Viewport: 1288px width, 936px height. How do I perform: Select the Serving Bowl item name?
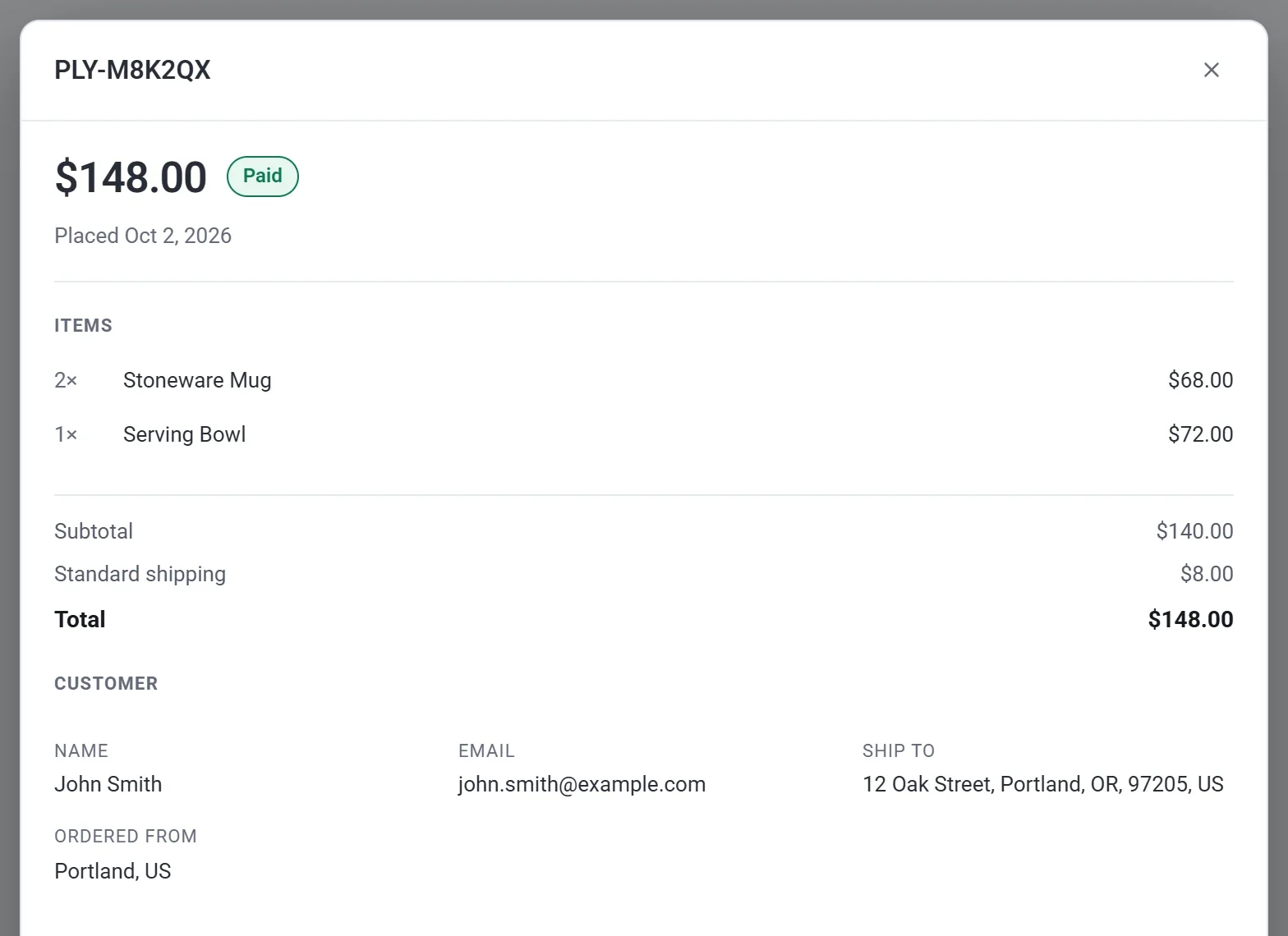pyautogui.click(x=184, y=434)
